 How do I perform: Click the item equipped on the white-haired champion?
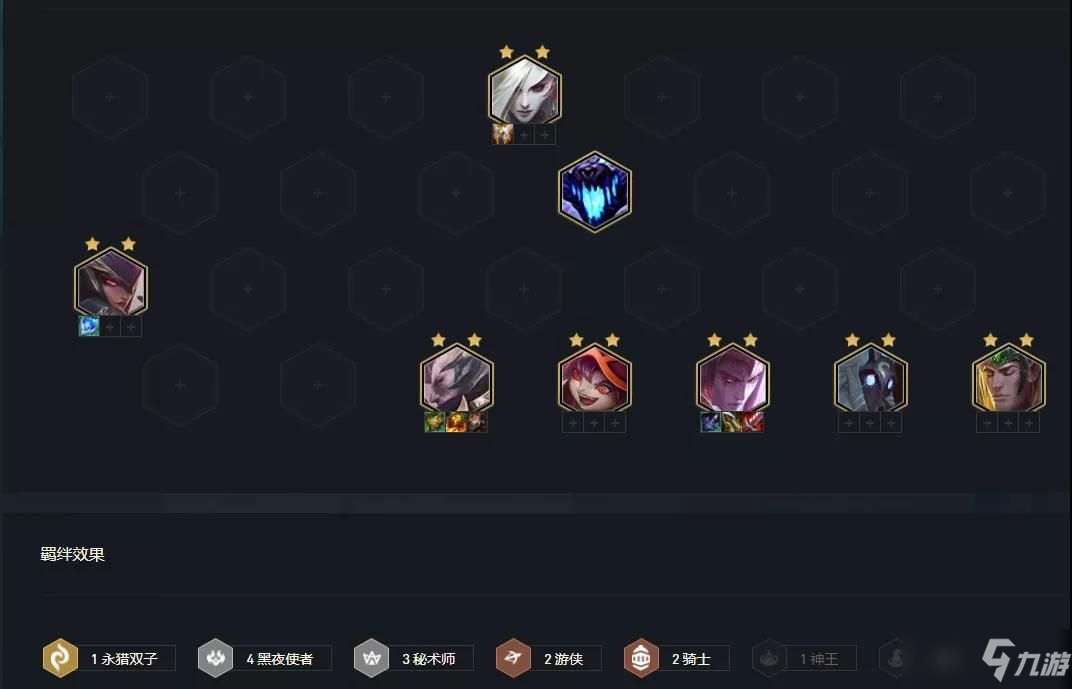tap(502, 134)
